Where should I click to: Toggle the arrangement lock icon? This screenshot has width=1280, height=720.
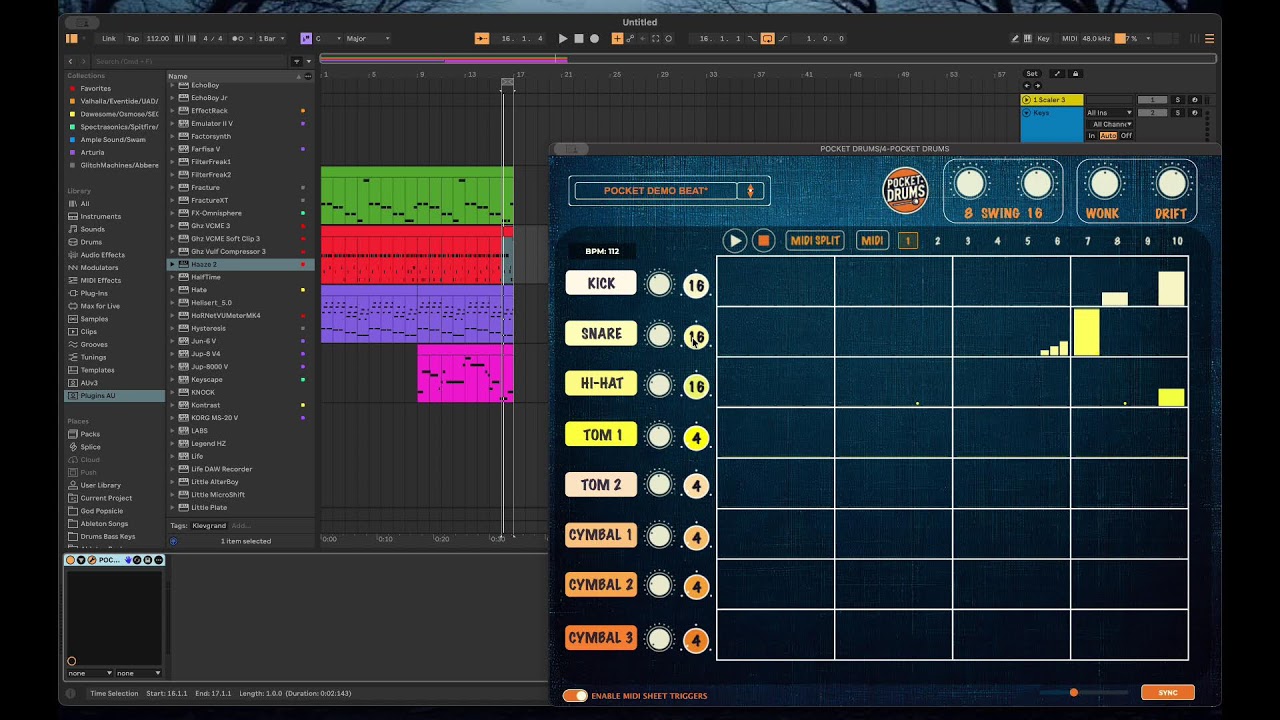[x=1075, y=74]
